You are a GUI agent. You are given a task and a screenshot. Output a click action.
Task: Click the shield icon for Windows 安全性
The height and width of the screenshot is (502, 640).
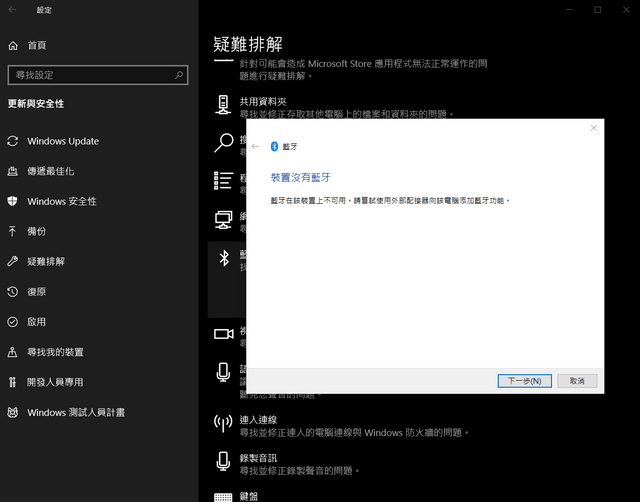click(x=13, y=201)
